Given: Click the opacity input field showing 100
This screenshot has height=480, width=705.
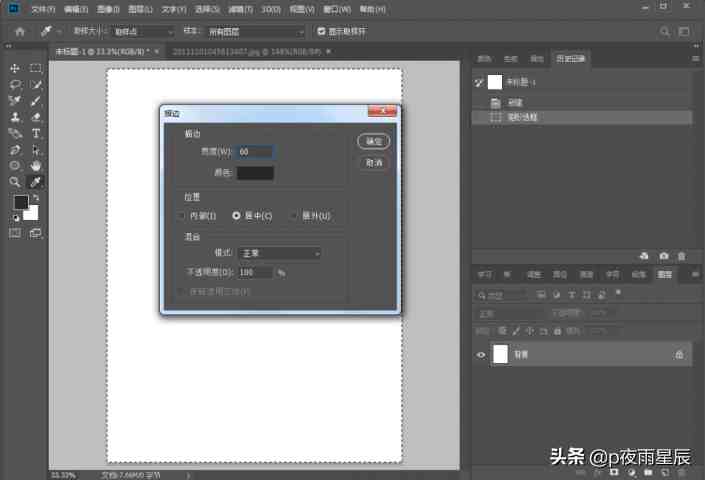Looking at the screenshot, I should pos(255,272).
